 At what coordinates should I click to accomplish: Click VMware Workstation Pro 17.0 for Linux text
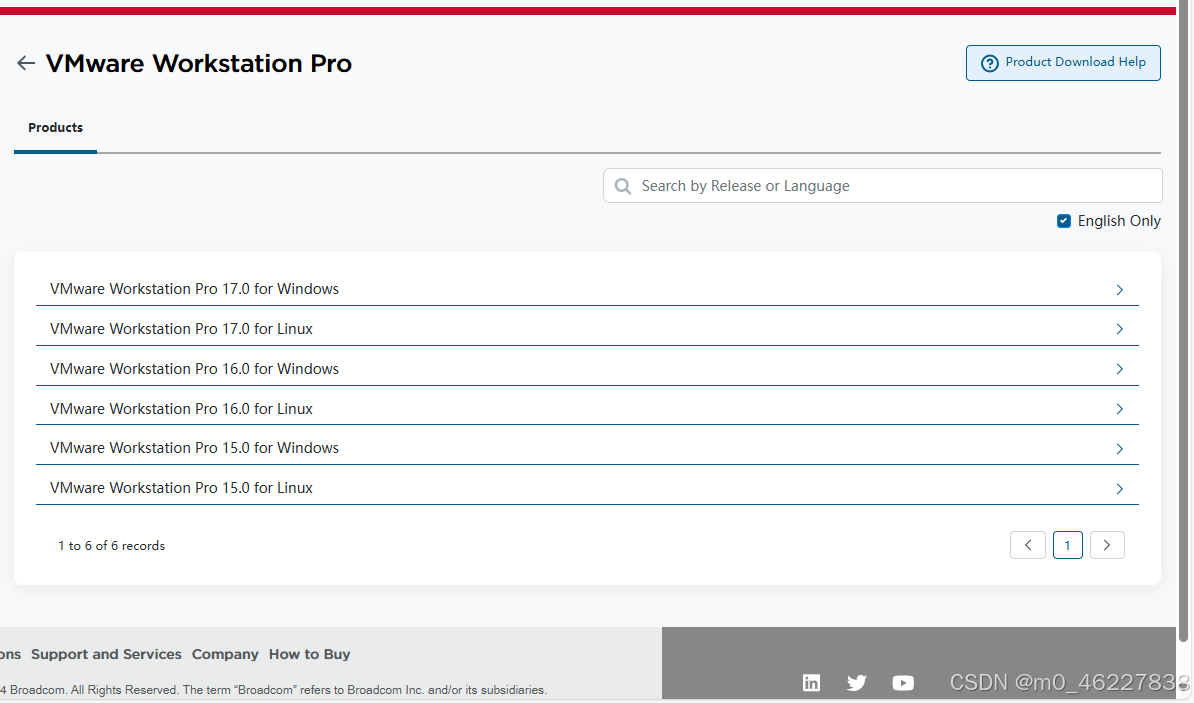[x=181, y=329]
